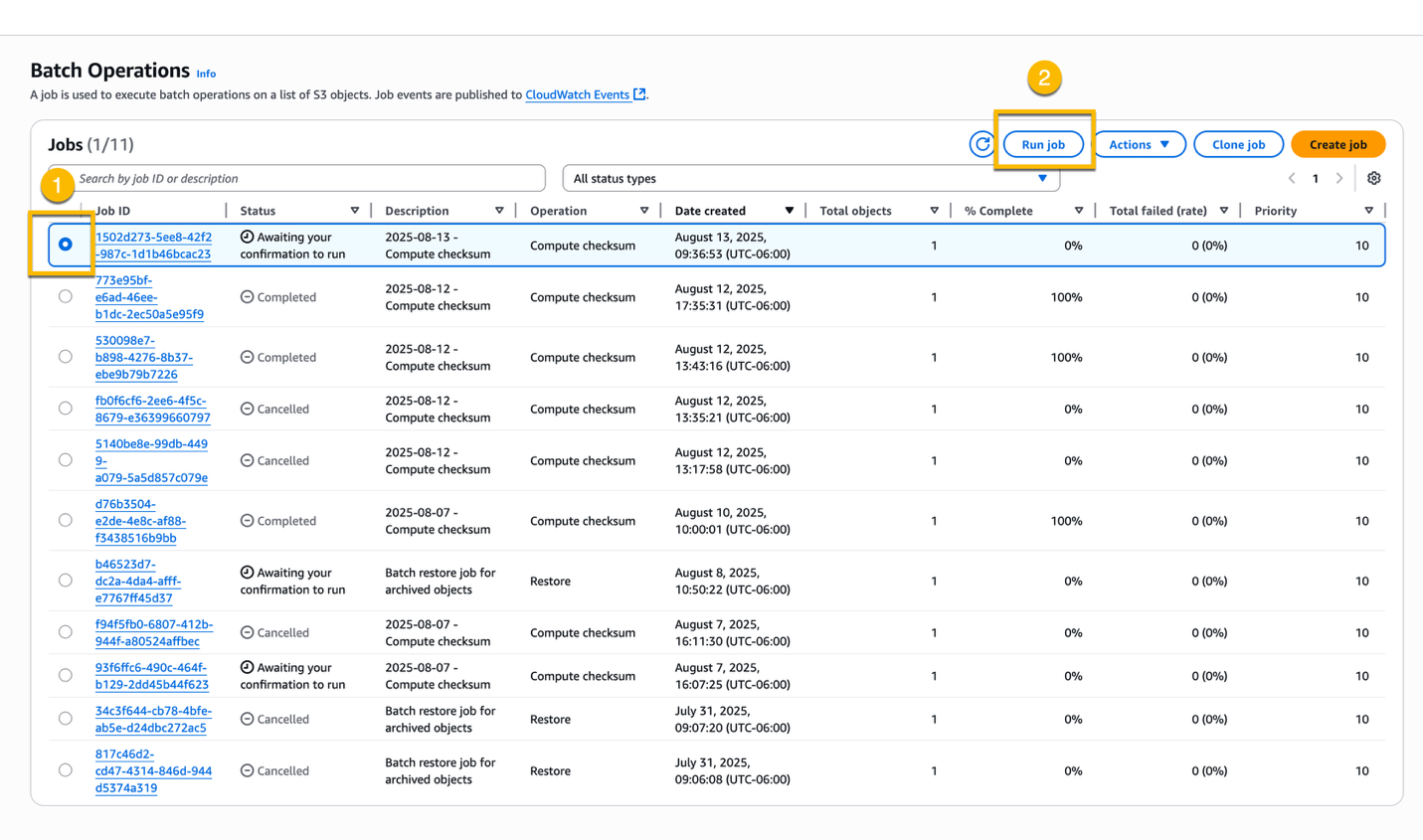Image resolution: width=1423 pixels, height=840 pixels.
Task: Open the Operation column filter
Action: (646, 210)
